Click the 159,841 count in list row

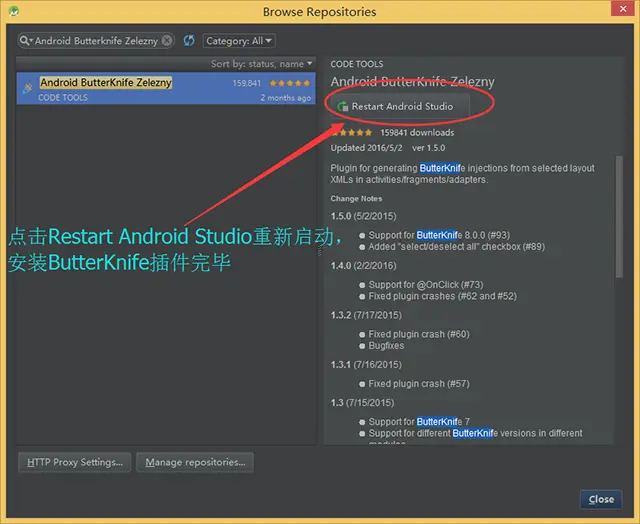(x=247, y=83)
